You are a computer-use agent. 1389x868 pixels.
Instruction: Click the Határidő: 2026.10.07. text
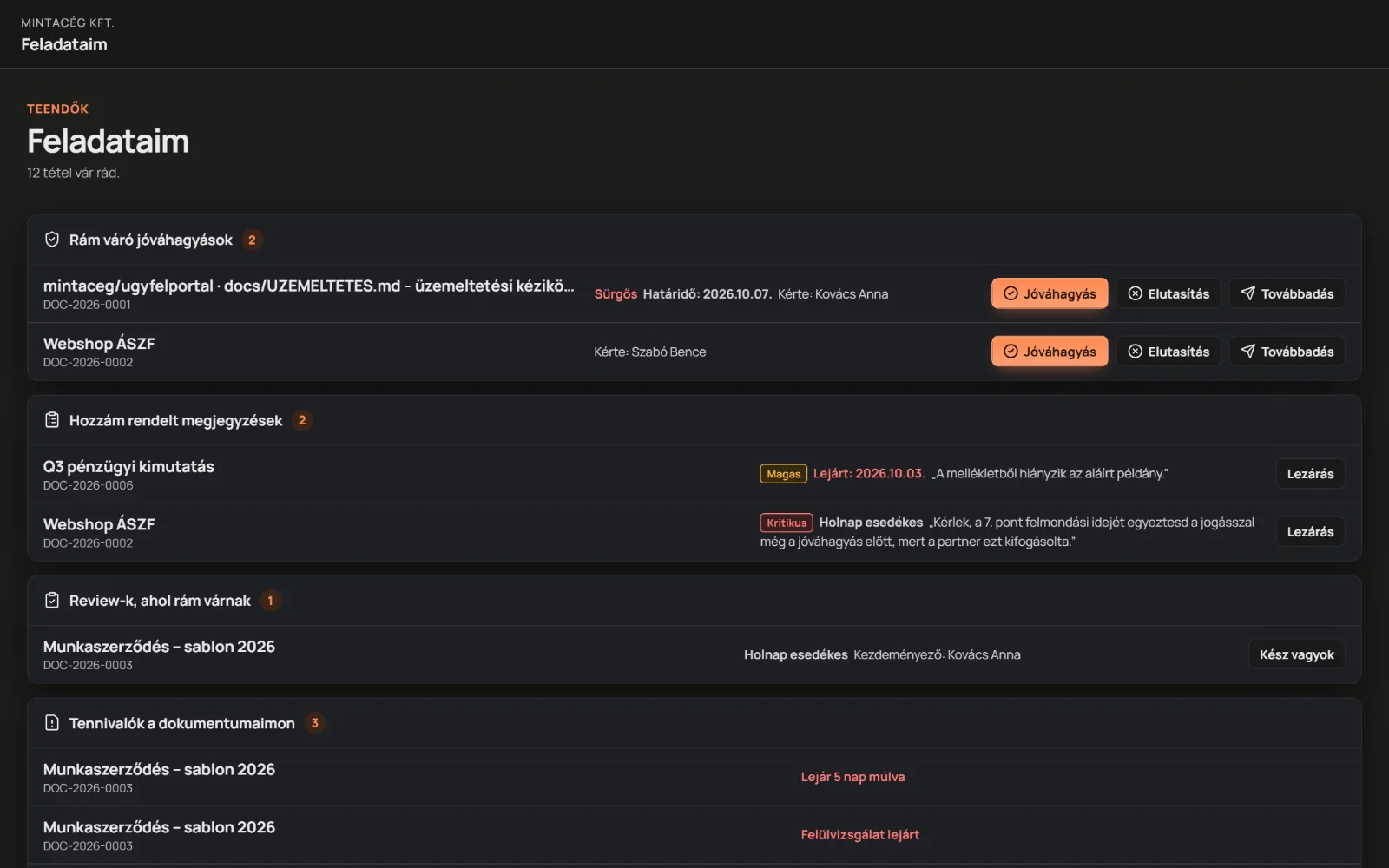(708, 294)
